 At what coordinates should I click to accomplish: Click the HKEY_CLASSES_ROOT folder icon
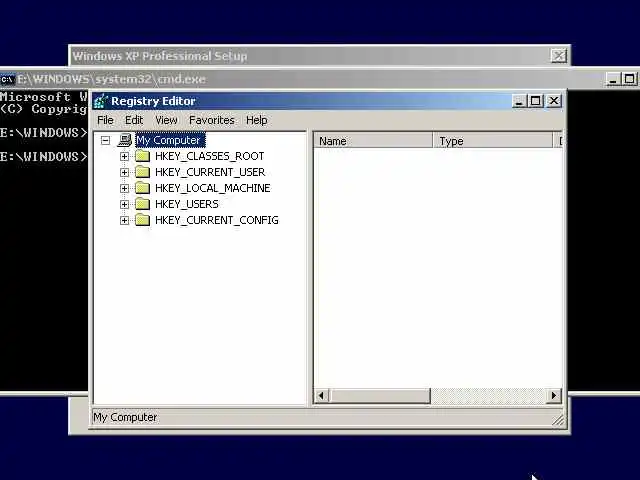click(x=142, y=156)
